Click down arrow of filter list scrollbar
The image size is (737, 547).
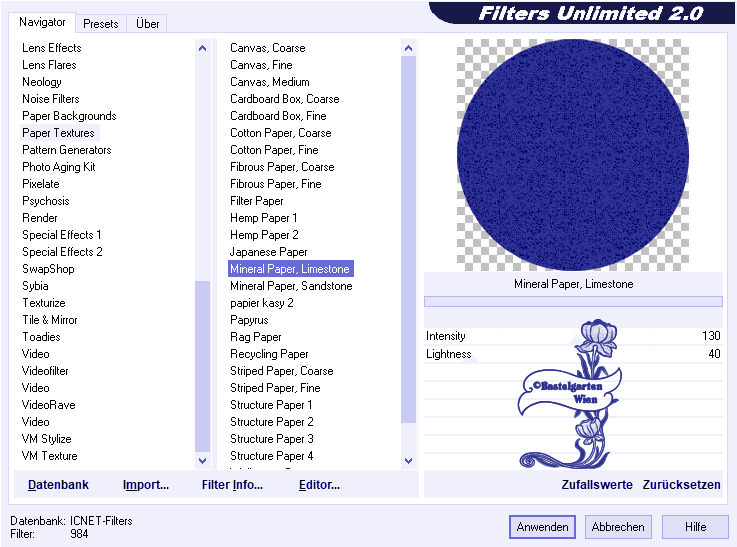[408, 461]
